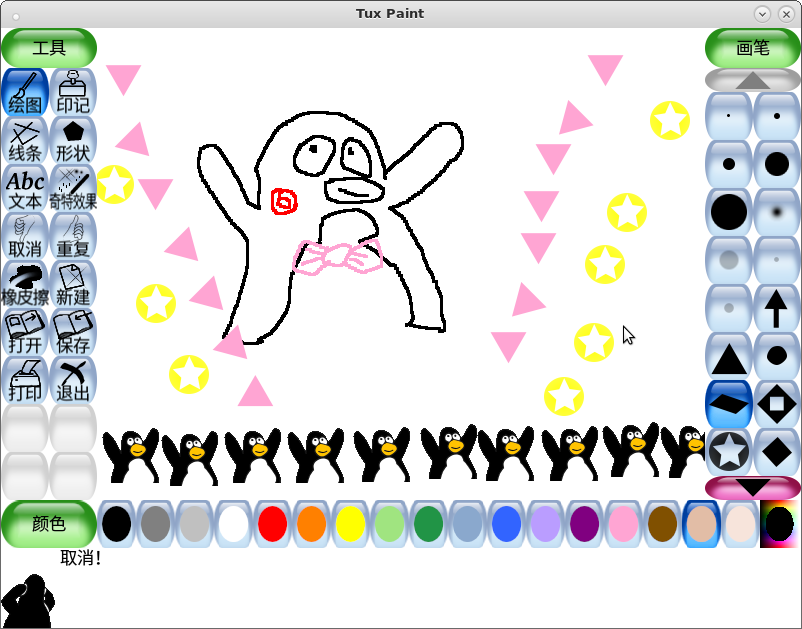Quit Tux Paint with 退出

[73, 380]
